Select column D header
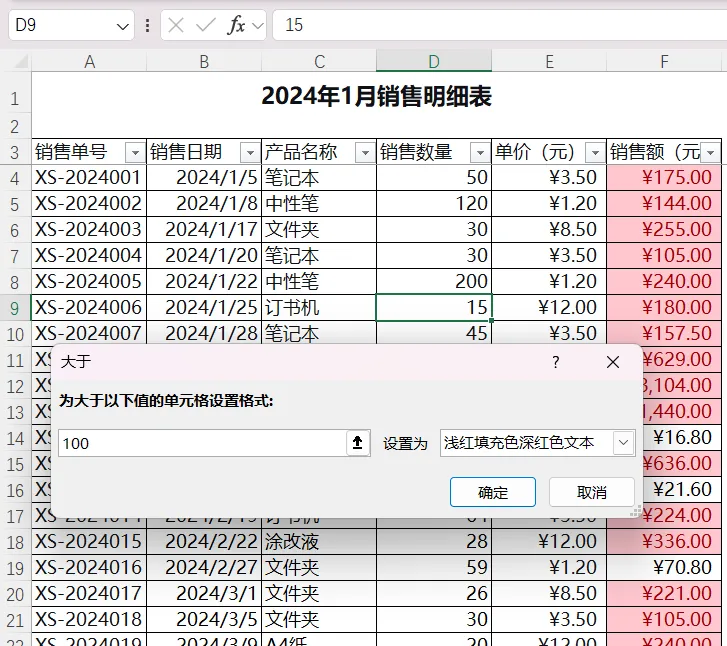The width and height of the screenshot is (727, 646). pos(434,62)
